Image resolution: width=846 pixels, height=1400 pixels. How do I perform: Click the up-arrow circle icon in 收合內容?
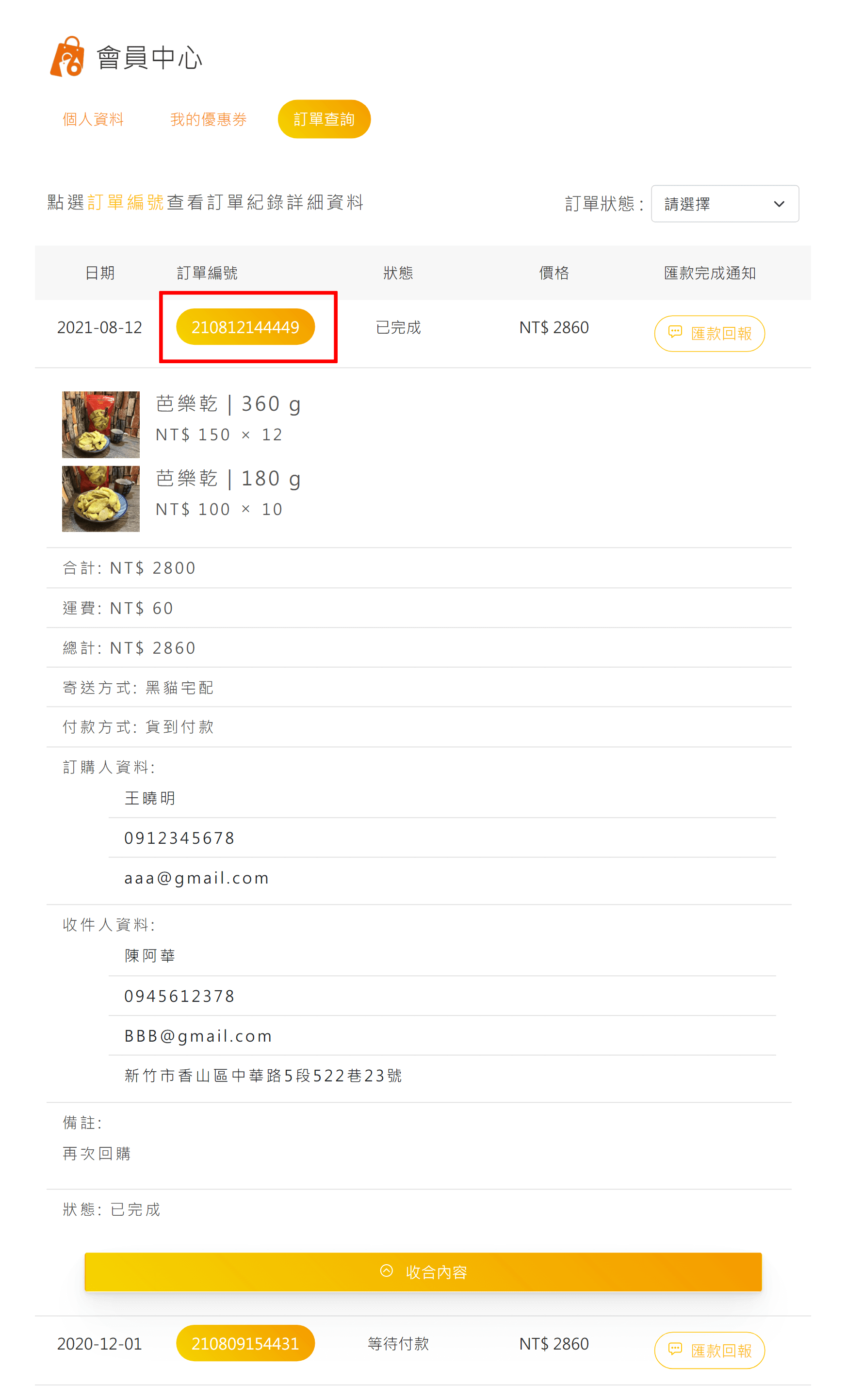pos(386,1271)
